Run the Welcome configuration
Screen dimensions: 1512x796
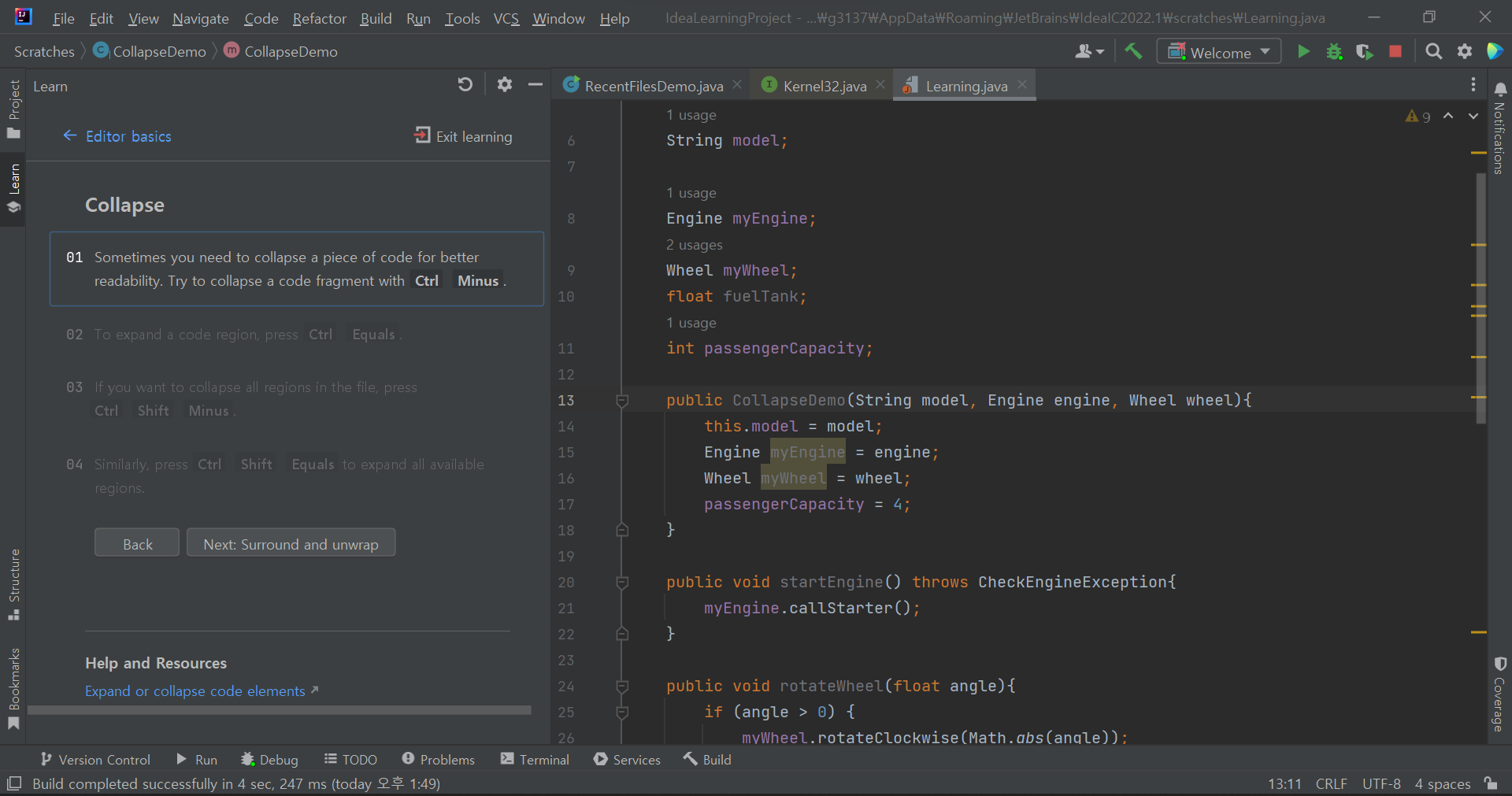(x=1303, y=51)
